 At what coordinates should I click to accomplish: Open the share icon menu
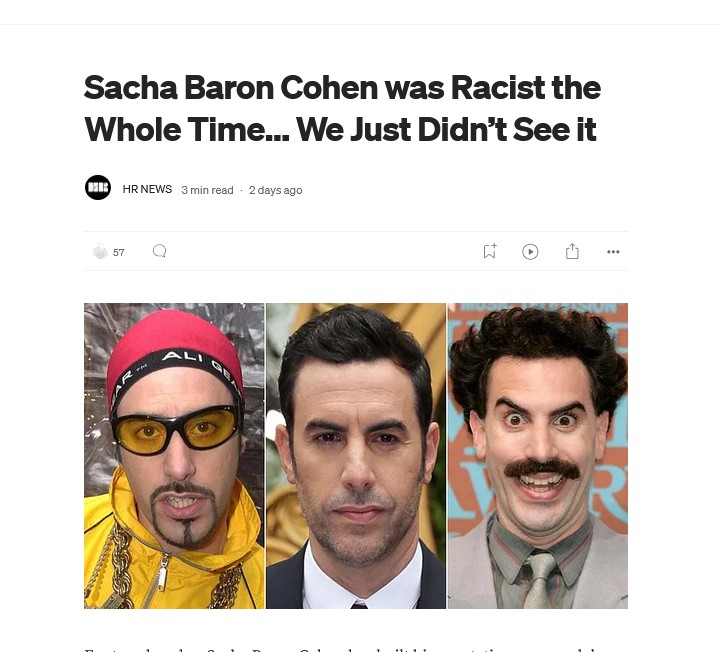[x=572, y=251]
